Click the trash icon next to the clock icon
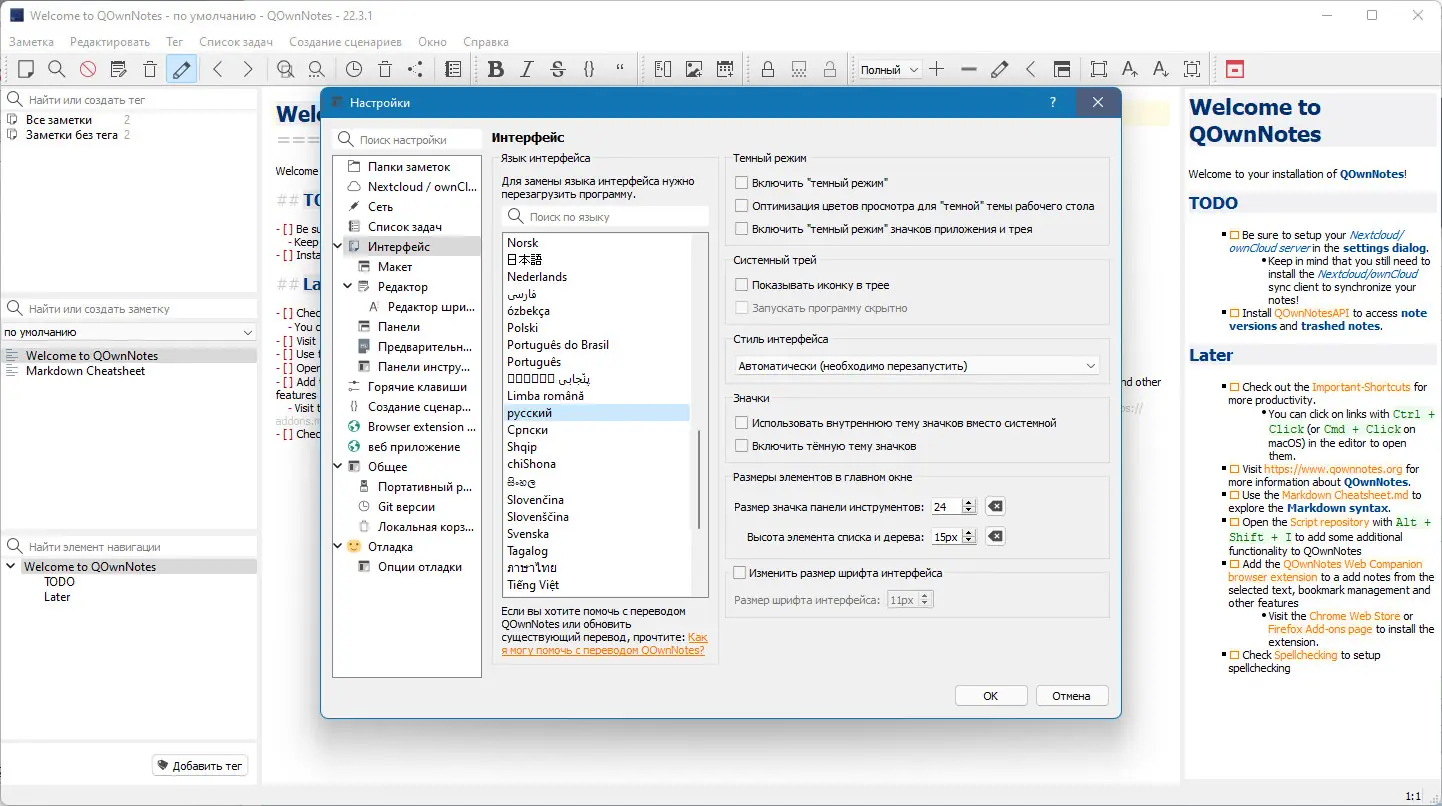This screenshot has height=806, width=1442. pyautogui.click(x=385, y=69)
